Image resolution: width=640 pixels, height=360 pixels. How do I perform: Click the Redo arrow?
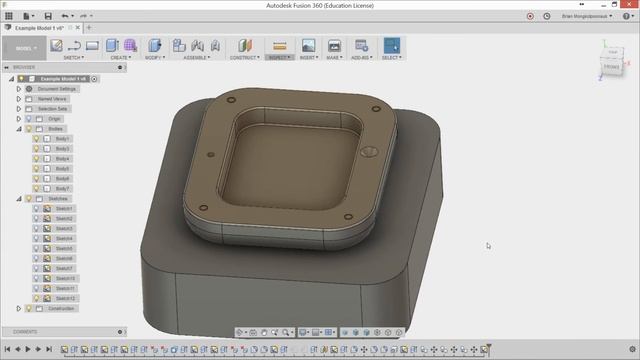click(83, 16)
